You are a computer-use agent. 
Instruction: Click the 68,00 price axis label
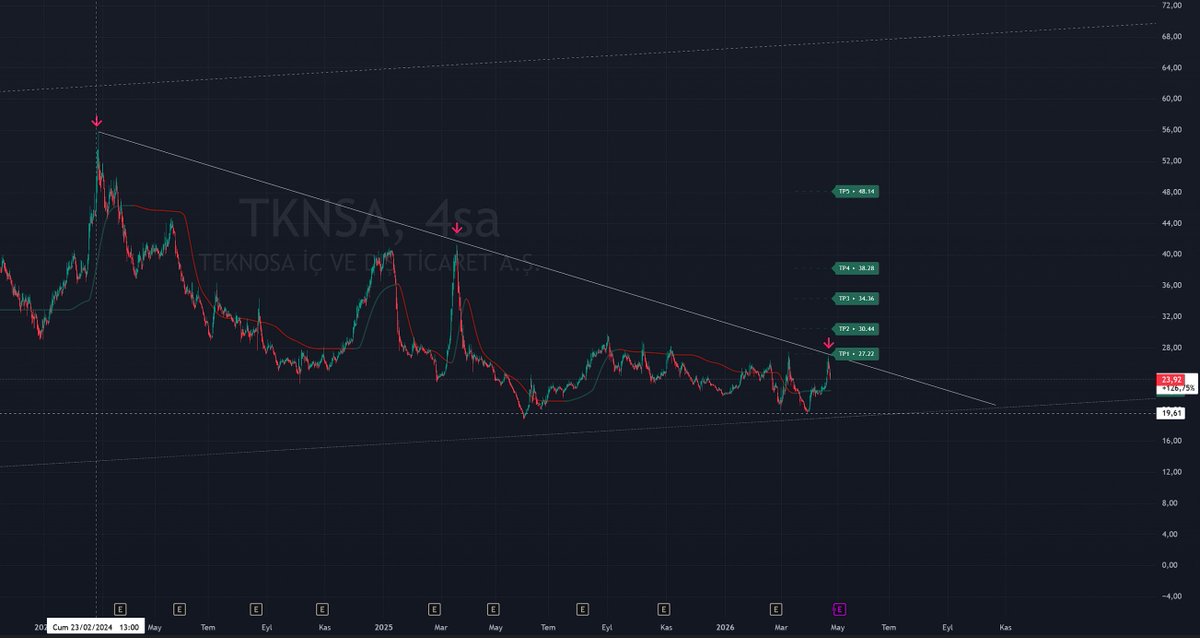pos(1172,37)
